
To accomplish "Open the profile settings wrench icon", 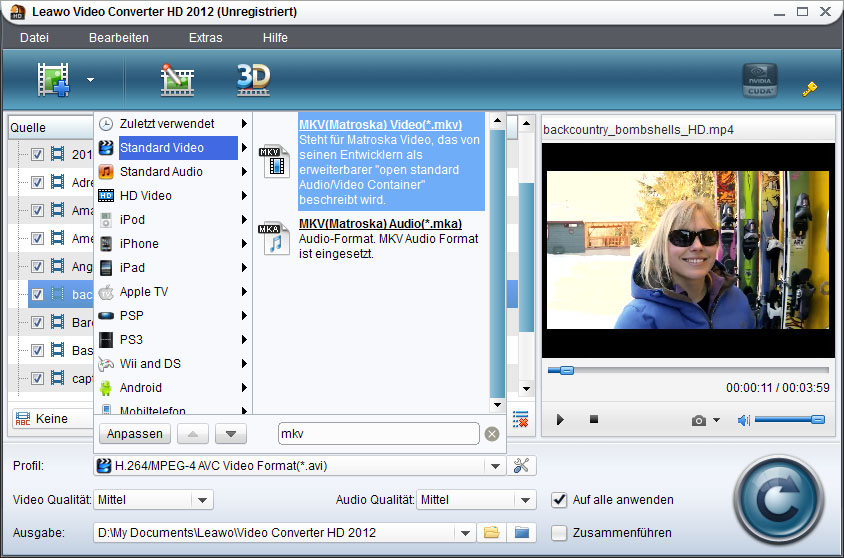I will 522,466.
